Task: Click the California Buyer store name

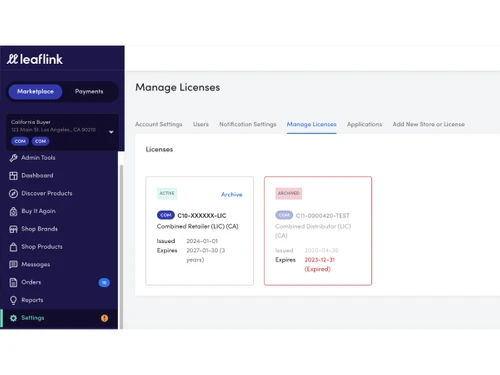Action: [x=31, y=122]
